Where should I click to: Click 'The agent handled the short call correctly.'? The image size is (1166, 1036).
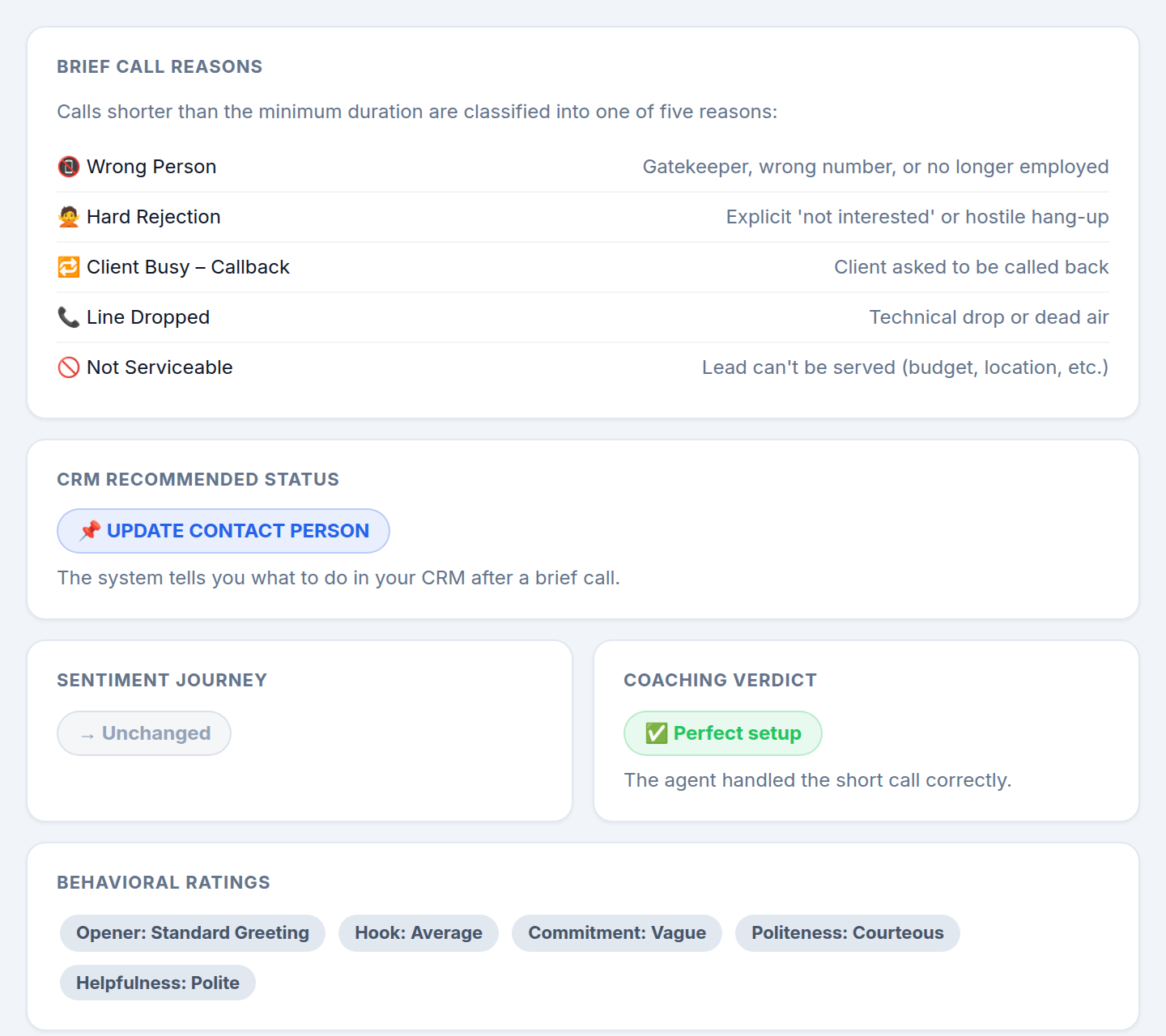pyautogui.click(x=818, y=780)
